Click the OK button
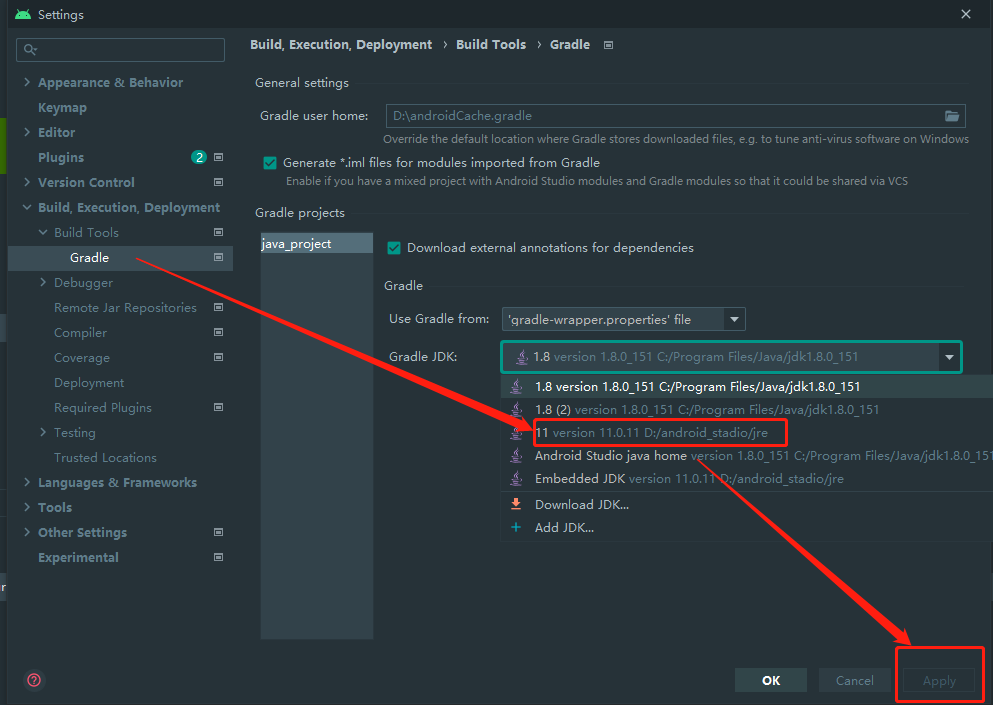The width and height of the screenshot is (993, 705). click(771, 680)
